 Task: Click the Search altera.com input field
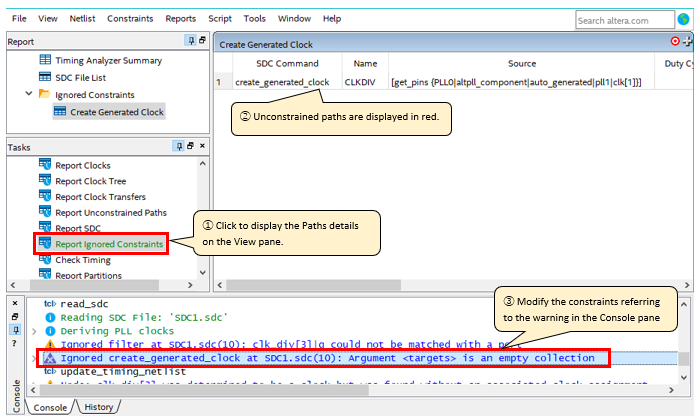click(624, 20)
